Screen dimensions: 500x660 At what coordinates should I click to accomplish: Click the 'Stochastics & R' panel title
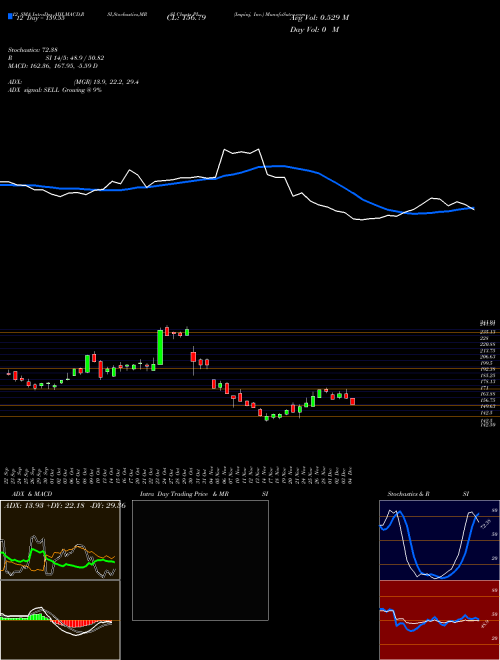point(408,494)
